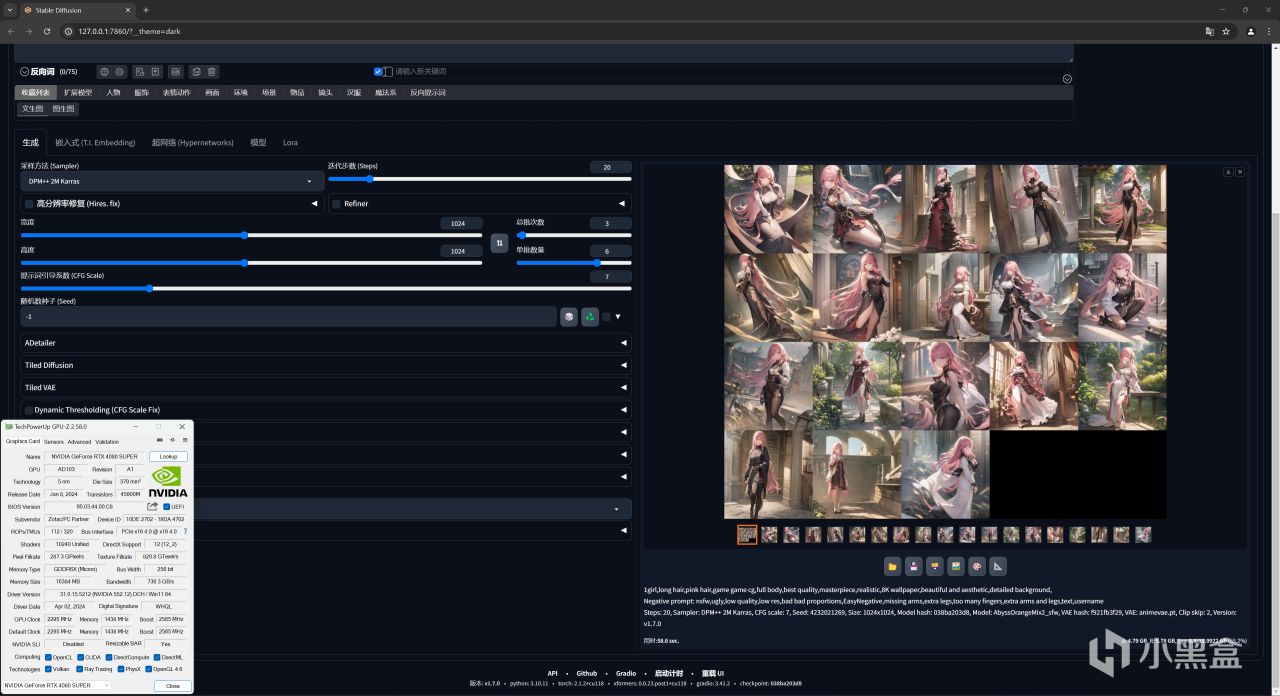Viewport: 1280px width, 696px height.
Task: Click the trash icon beside negative prompt
Action: click(212, 72)
